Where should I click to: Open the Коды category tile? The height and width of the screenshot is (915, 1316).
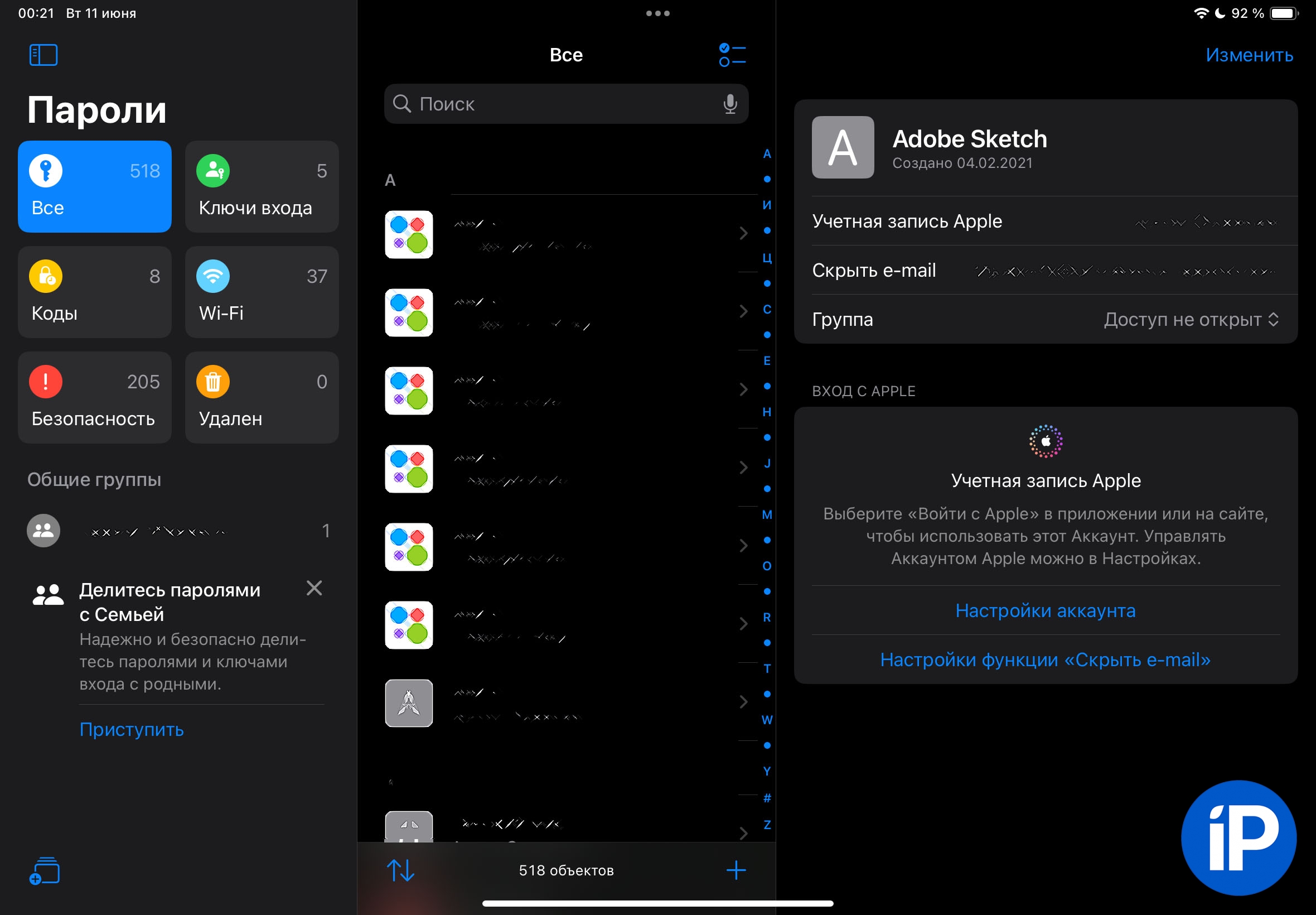coord(95,292)
